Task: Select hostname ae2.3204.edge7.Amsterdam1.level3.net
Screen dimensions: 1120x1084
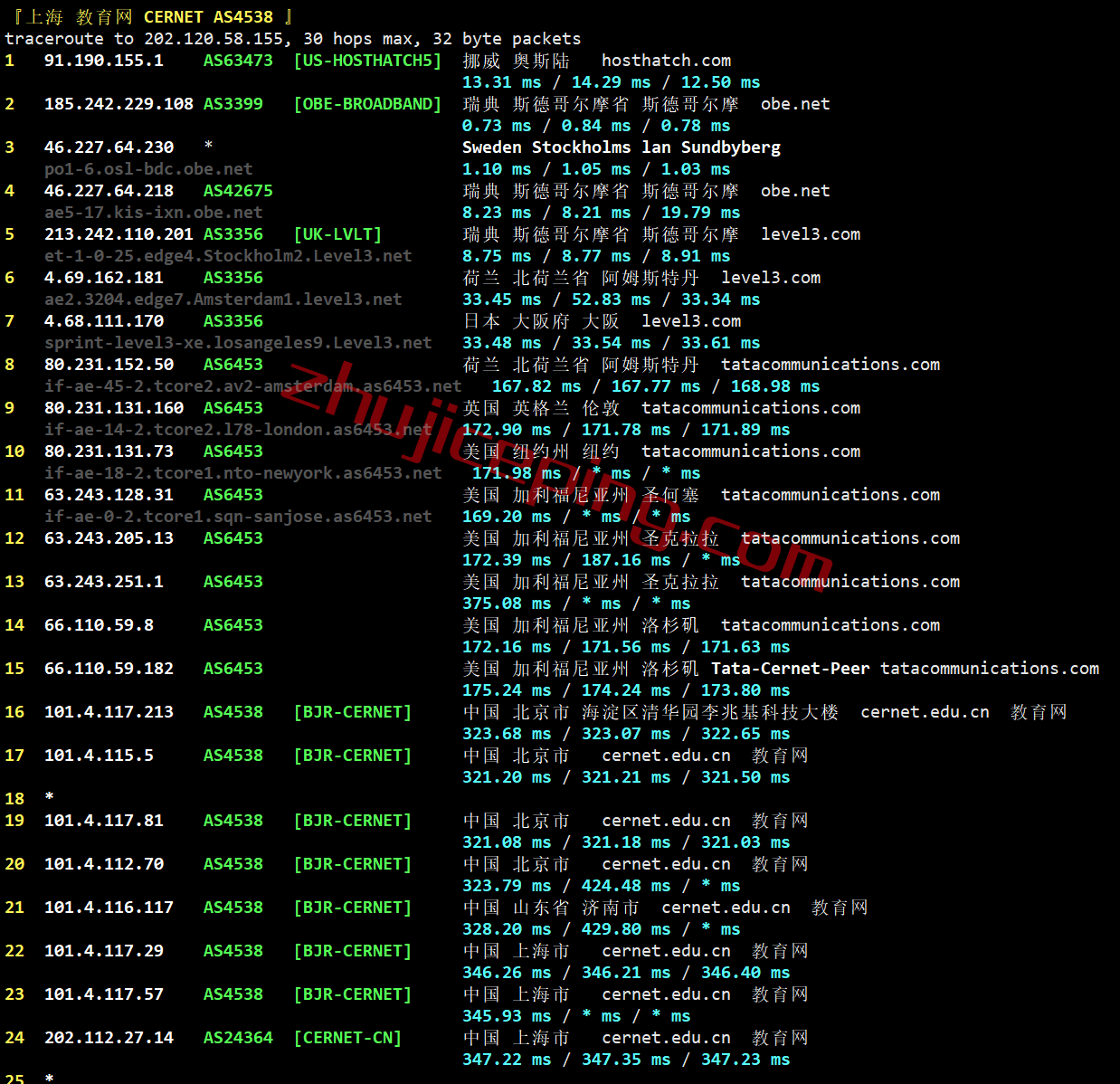Action: [223, 300]
